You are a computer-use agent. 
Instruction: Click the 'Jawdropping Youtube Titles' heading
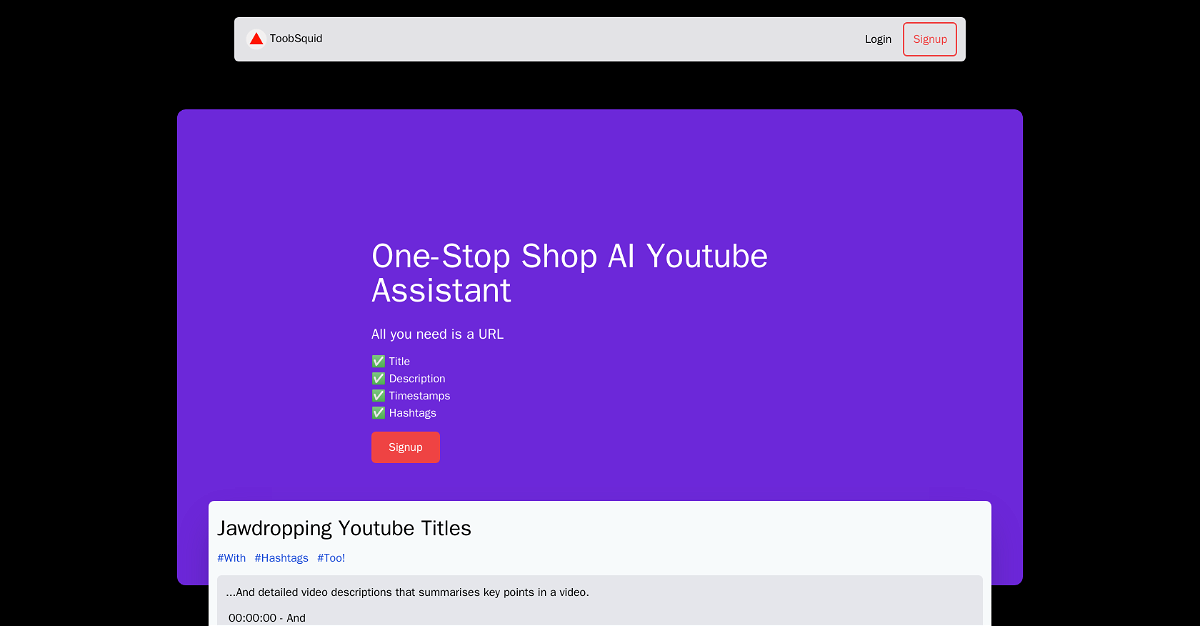click(344, 528)
